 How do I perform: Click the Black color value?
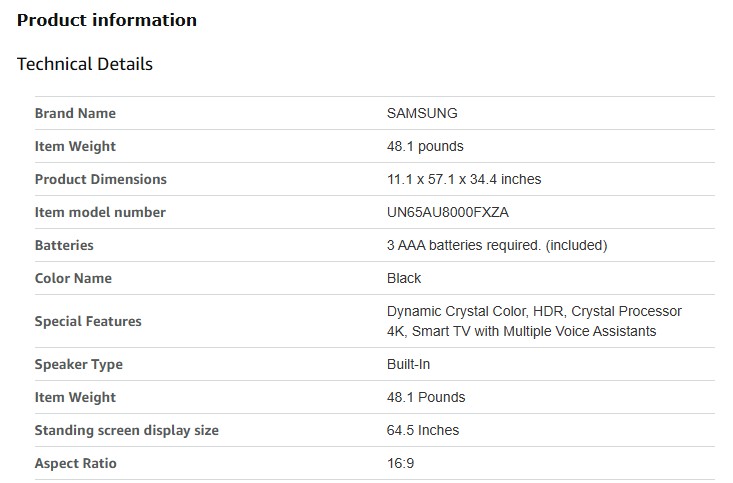pyautogui.click(x=404, y=278)
